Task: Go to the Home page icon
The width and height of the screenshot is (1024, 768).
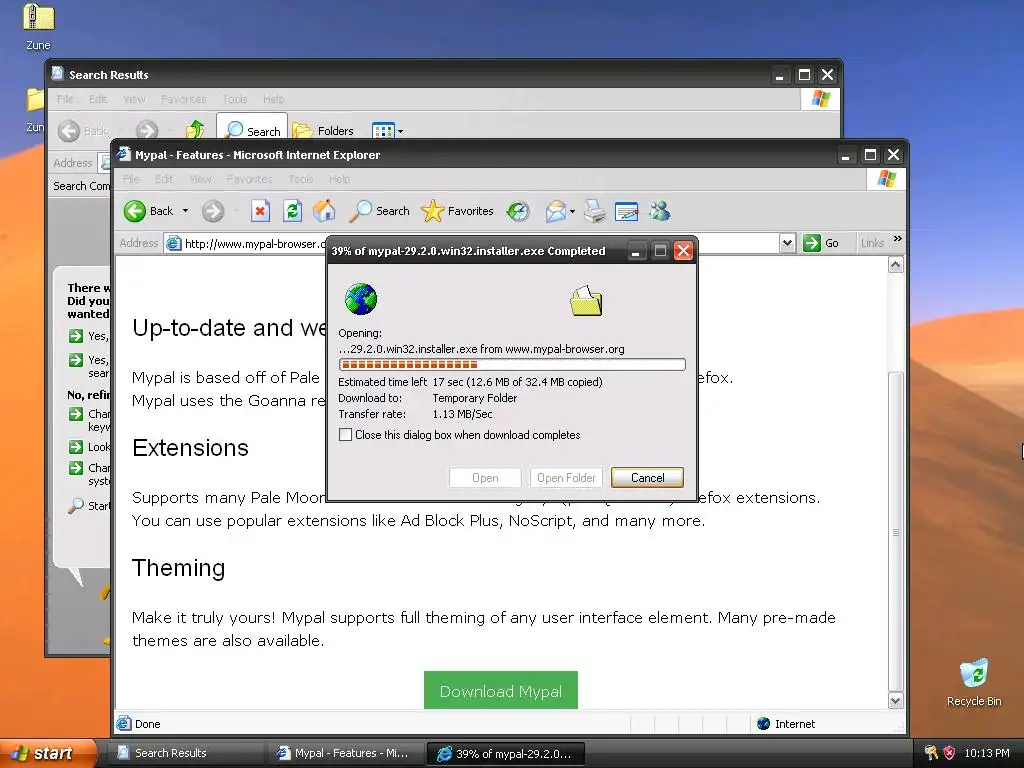Action: 324,211
